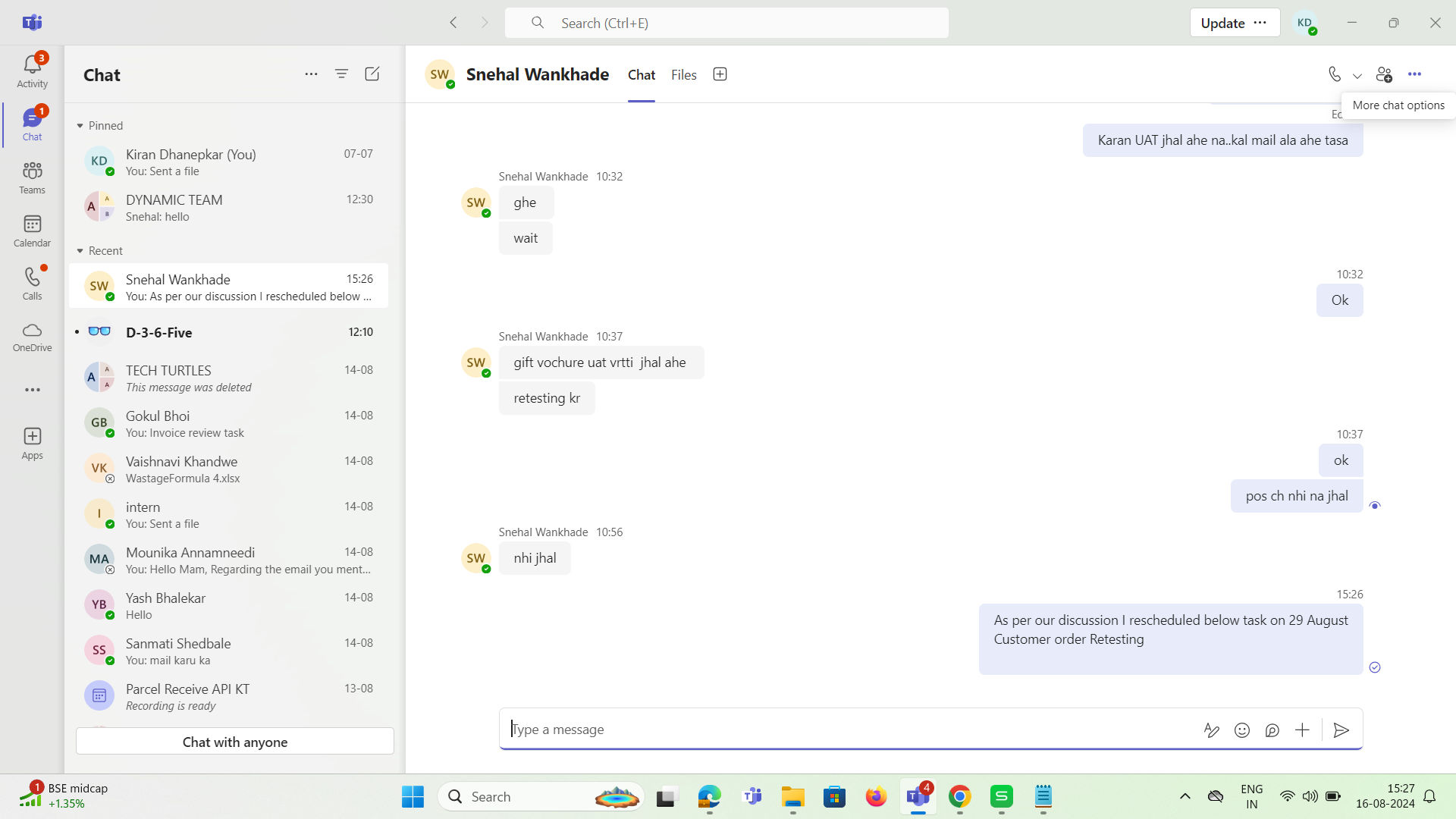The image size is (1456, 819).
Task: Click the Update button
Action: point(1222,23)
